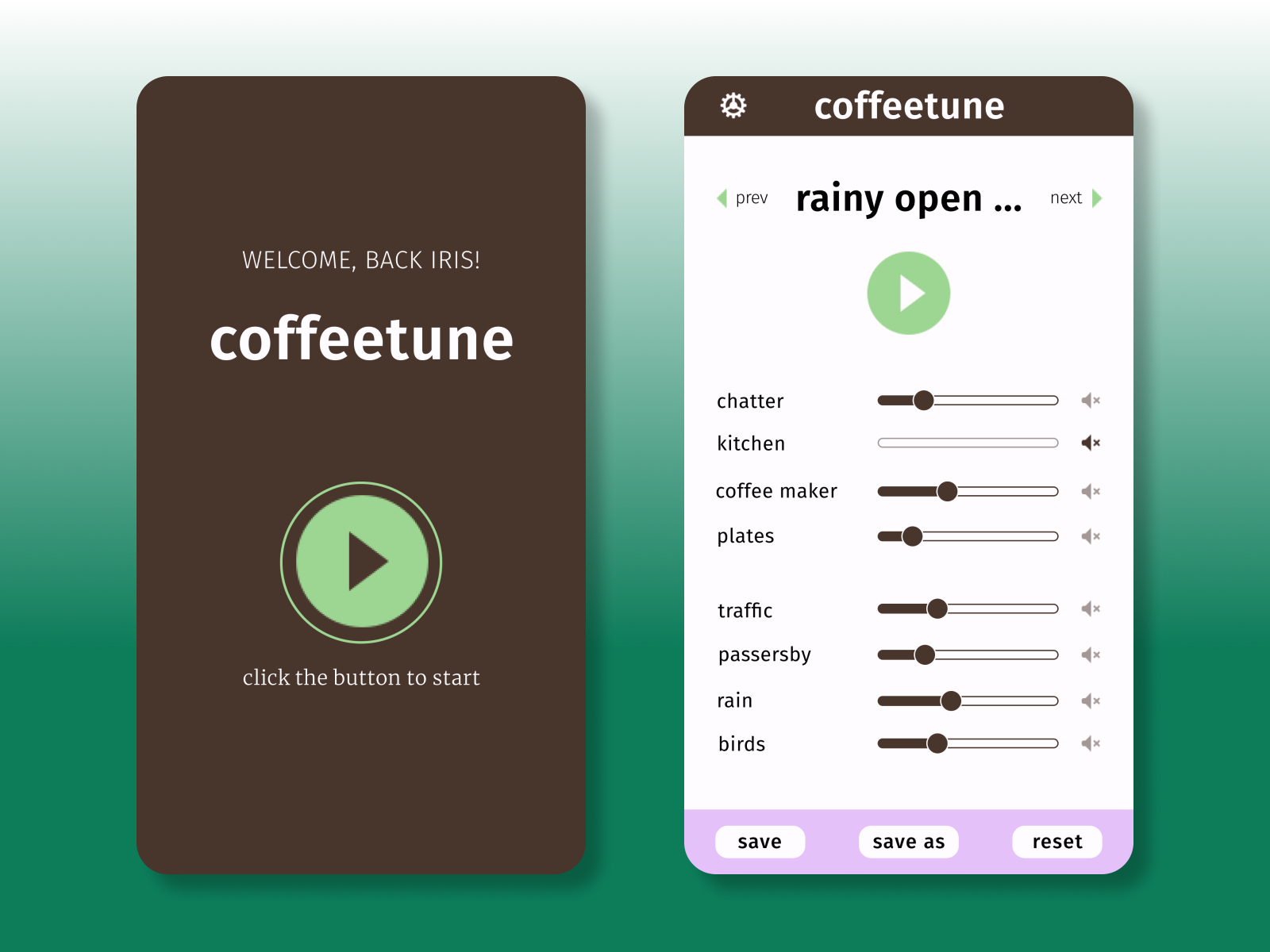
Task: Click the kitchen volume slider track
Action: [x=968, y=443]
